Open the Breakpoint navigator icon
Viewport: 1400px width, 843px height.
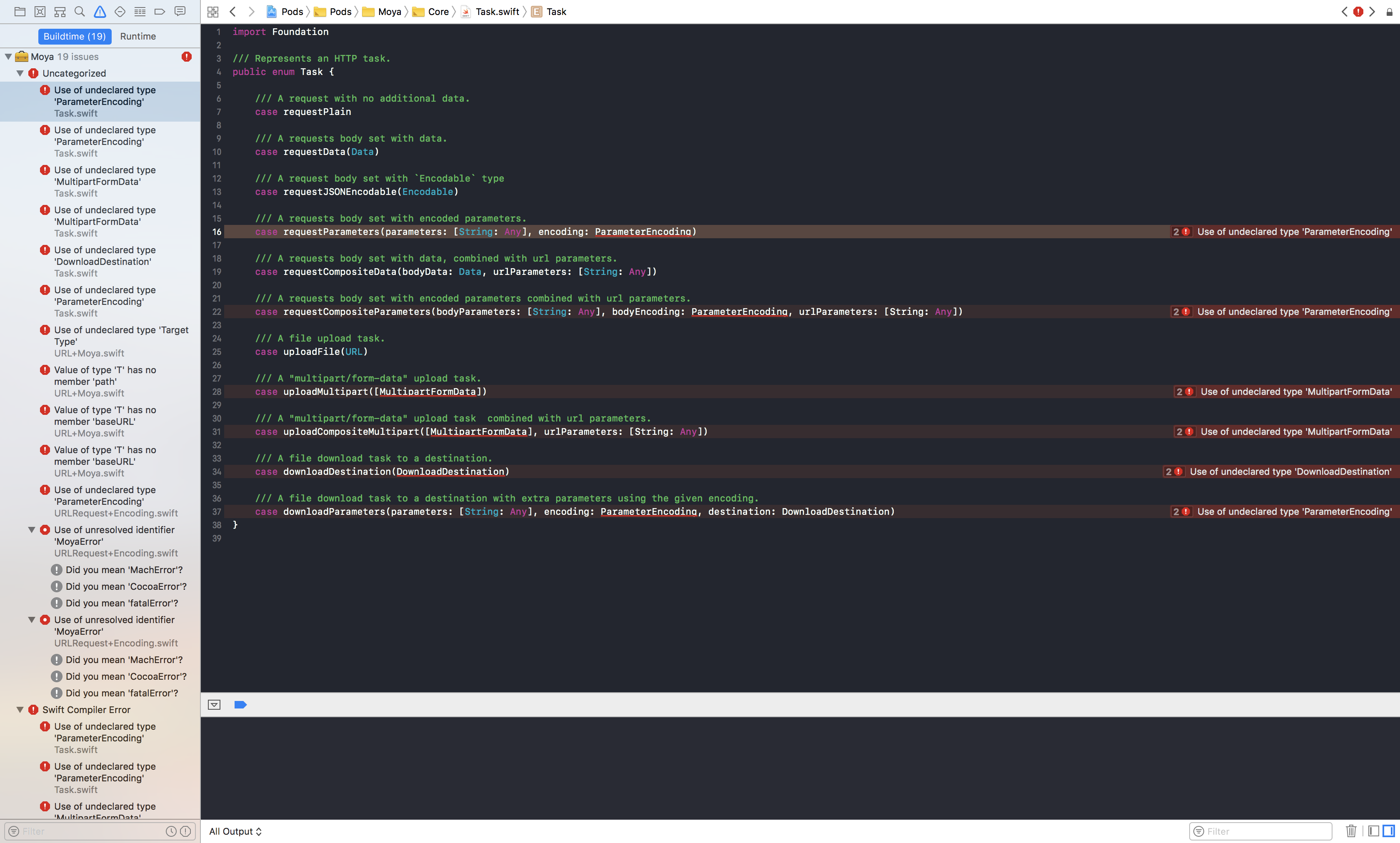160,11
